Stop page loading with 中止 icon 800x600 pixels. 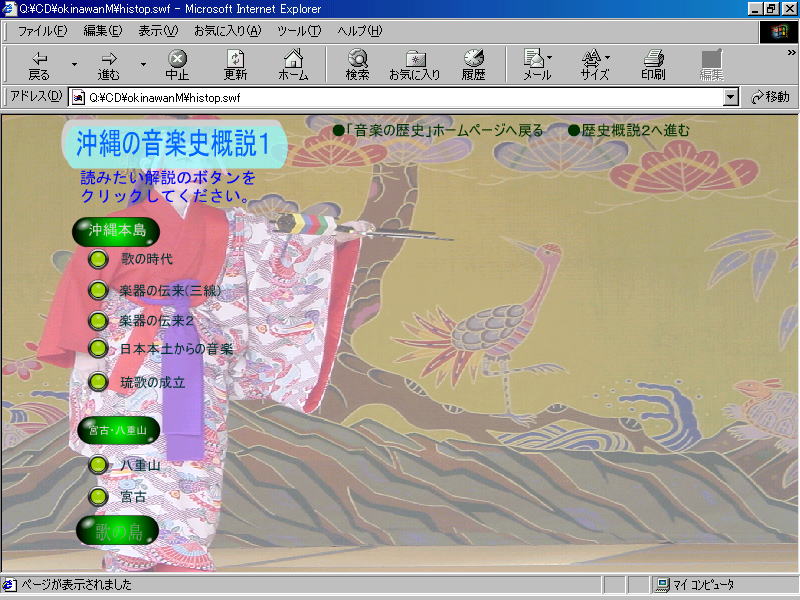point(177,65)
